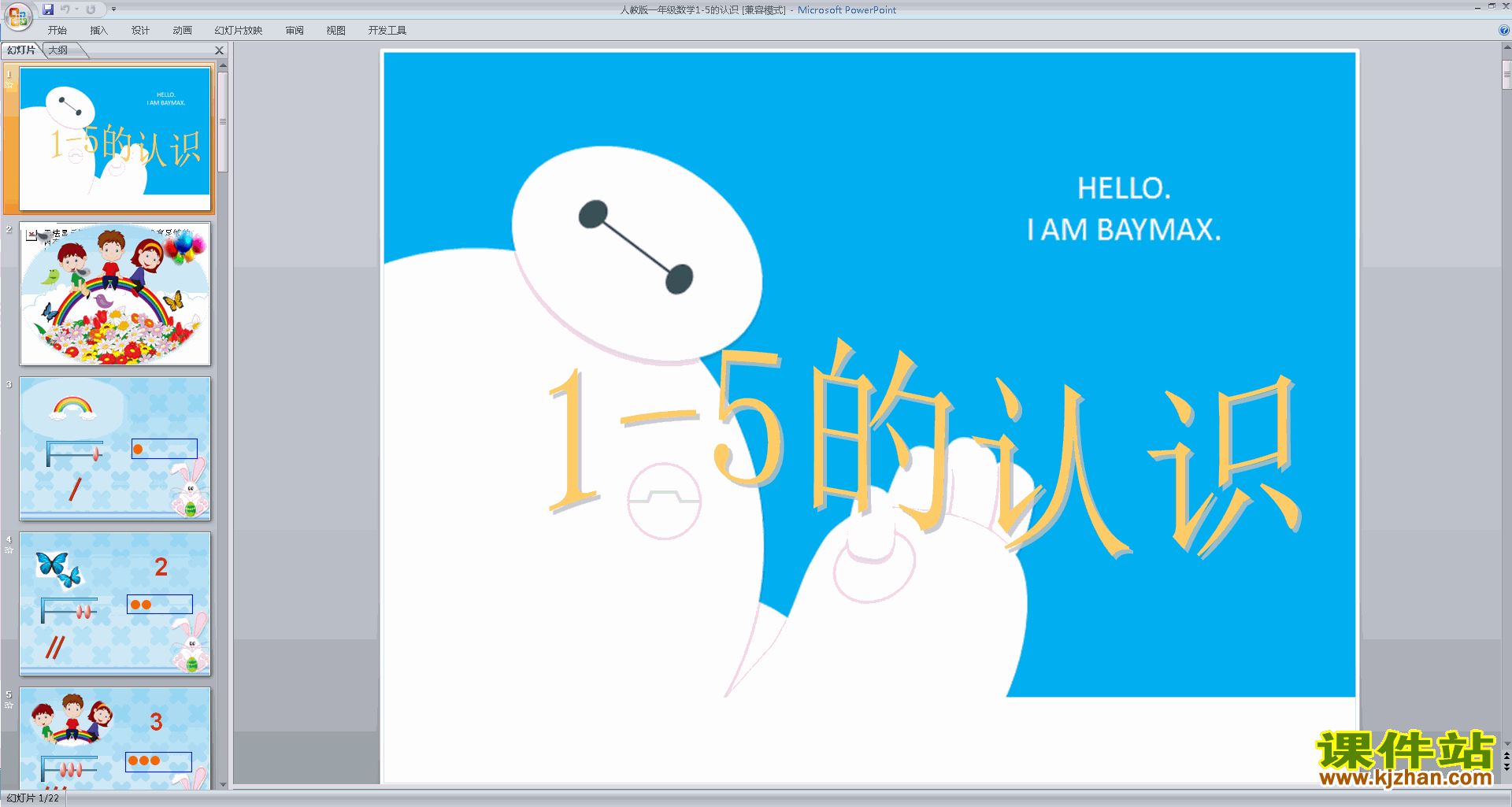The width and height of the screenshot is (1512, 807).
Task: Select slide 3 thumbnail with one dot
Action: click(115, 449)
